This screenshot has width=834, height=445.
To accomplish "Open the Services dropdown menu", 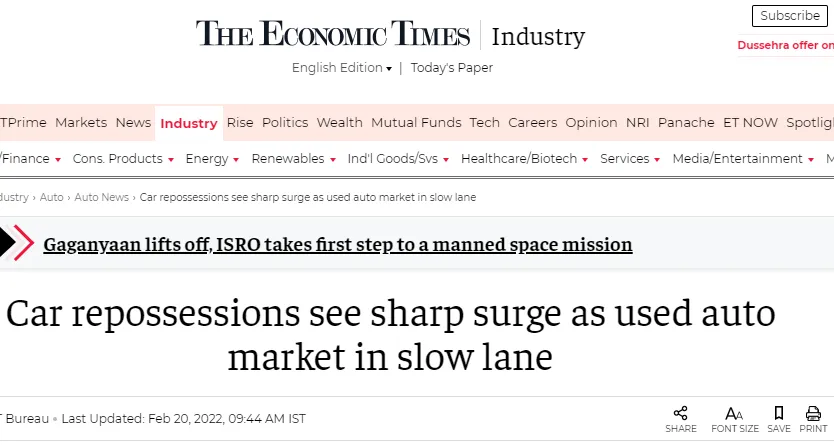I will click(630, 159).
